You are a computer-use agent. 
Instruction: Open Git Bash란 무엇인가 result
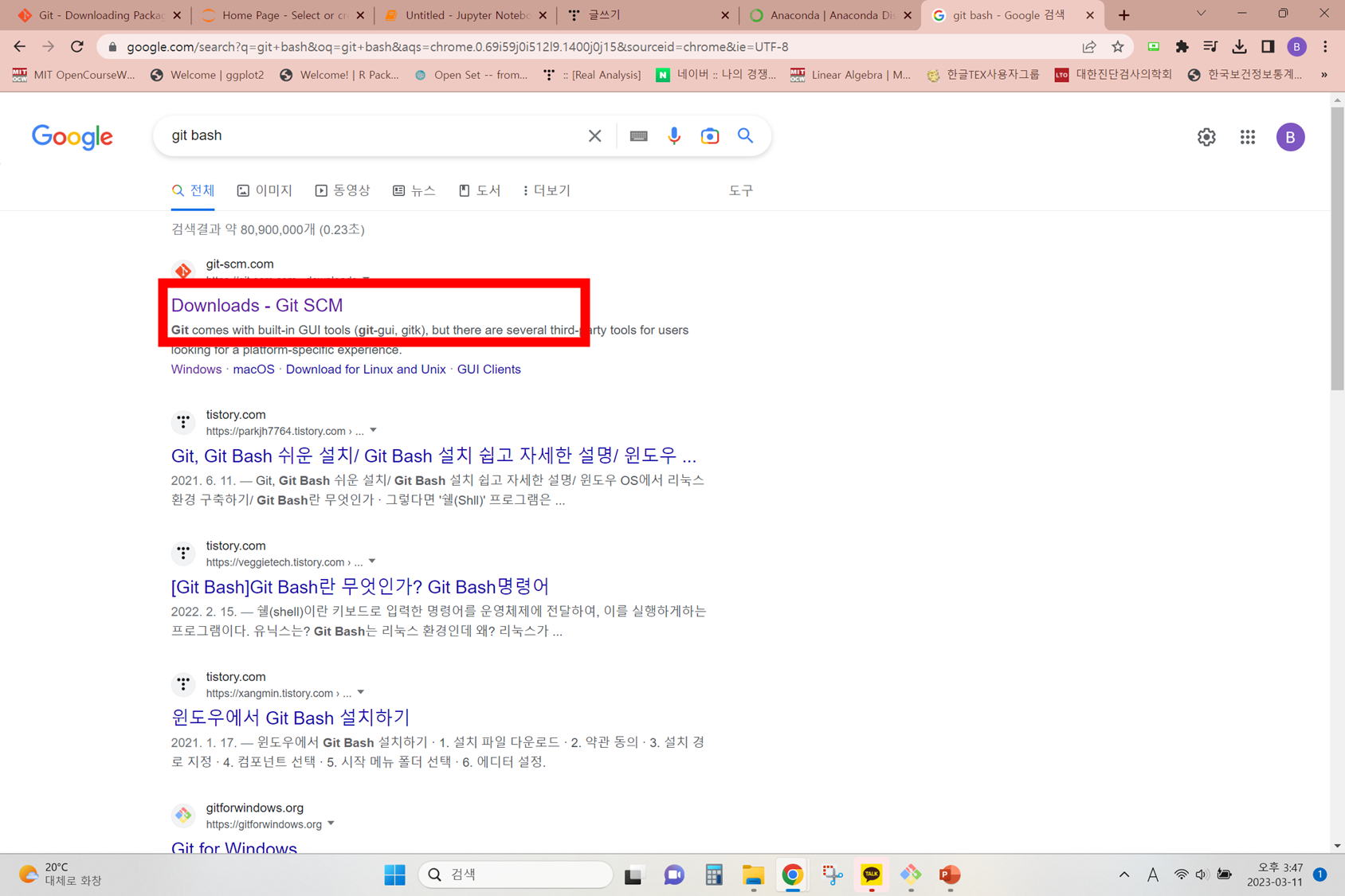(360, 587)
